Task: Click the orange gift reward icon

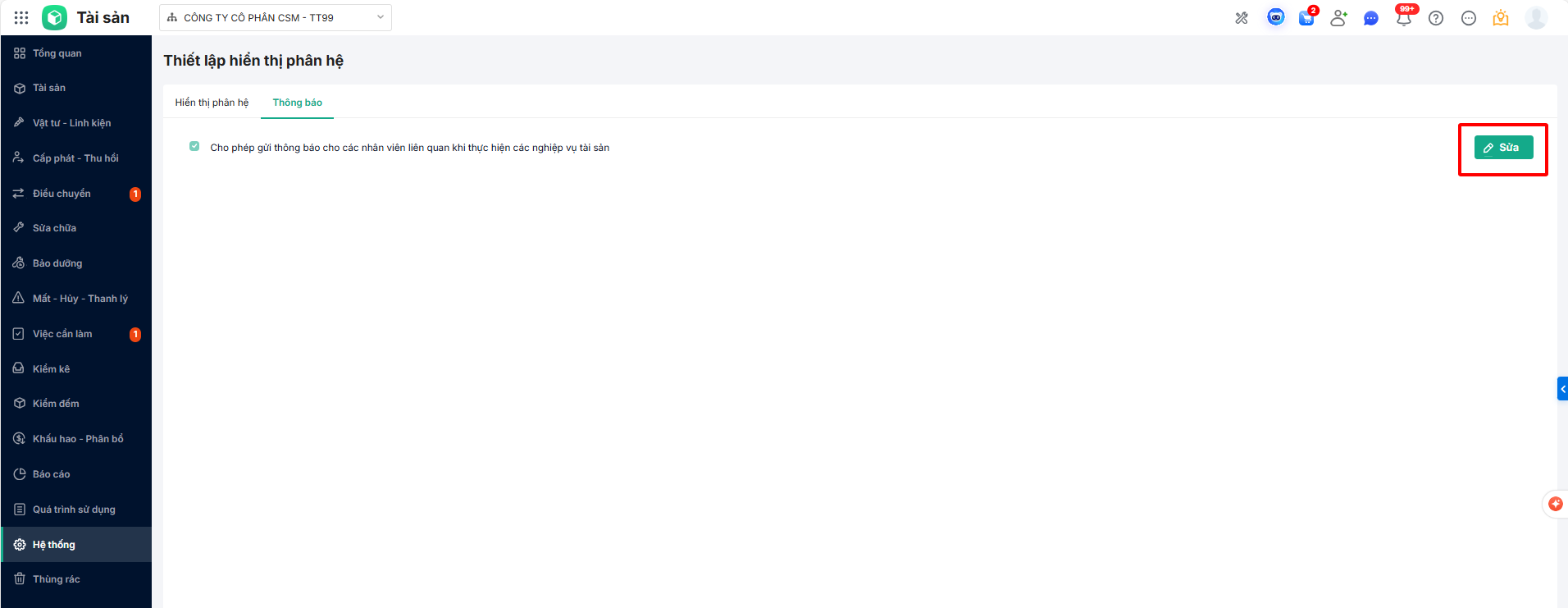Action: click(x=1501, y=18)
